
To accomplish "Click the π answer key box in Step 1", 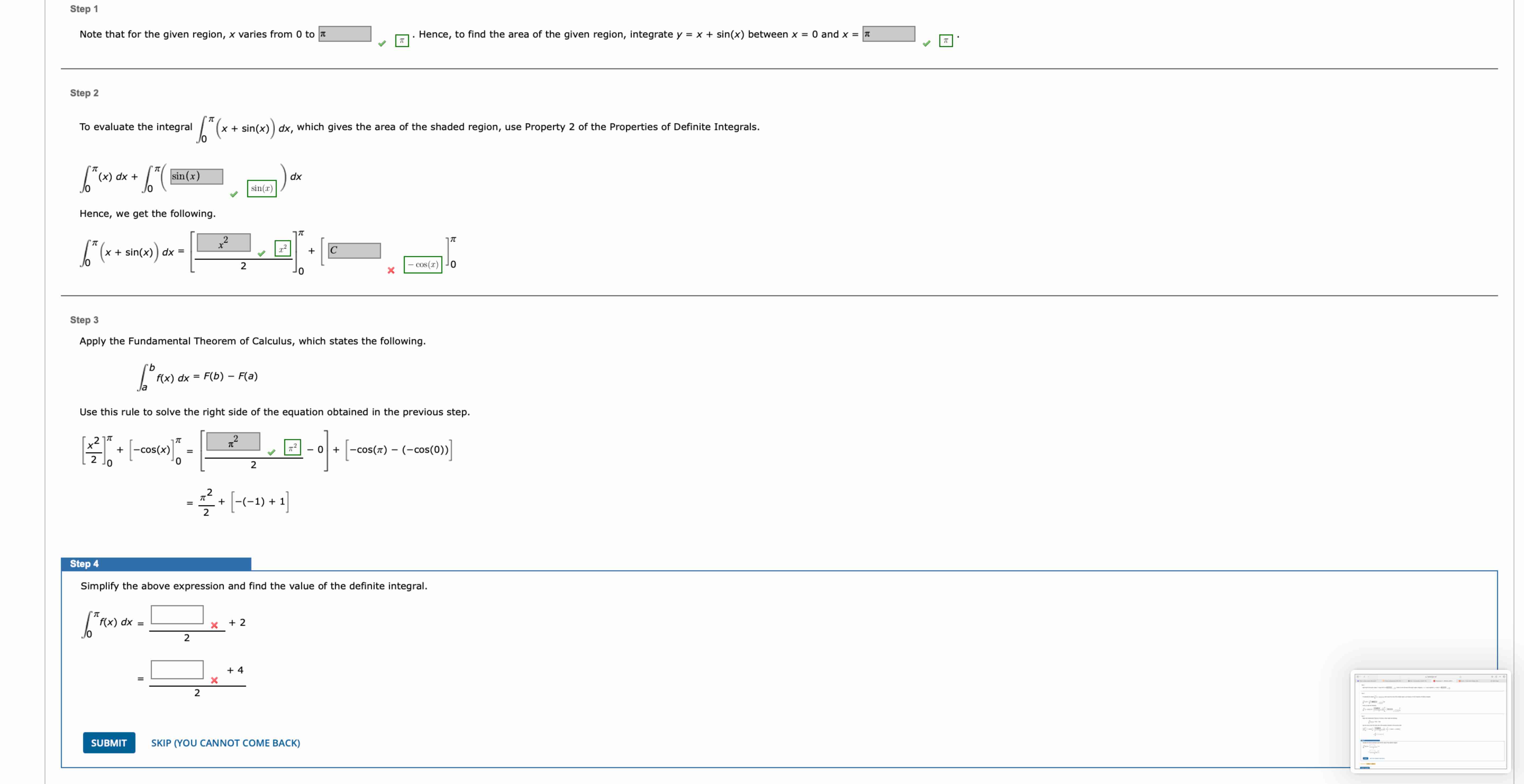I will tap(402, 41).
